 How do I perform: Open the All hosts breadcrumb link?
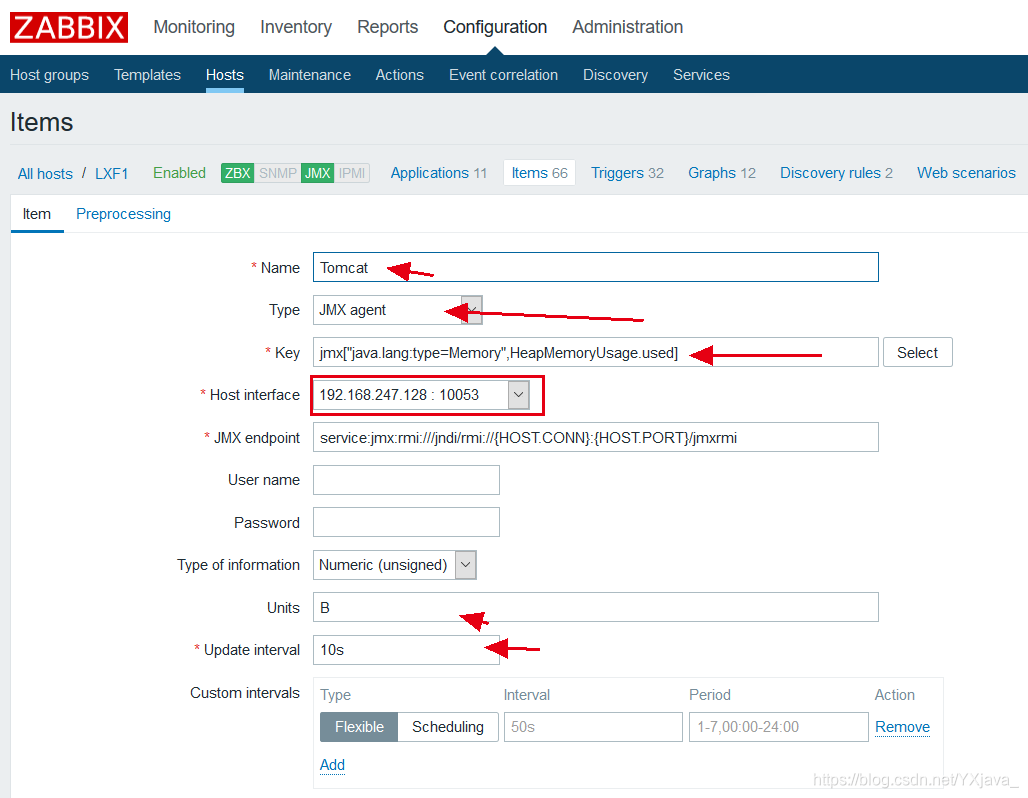point(45,174)
